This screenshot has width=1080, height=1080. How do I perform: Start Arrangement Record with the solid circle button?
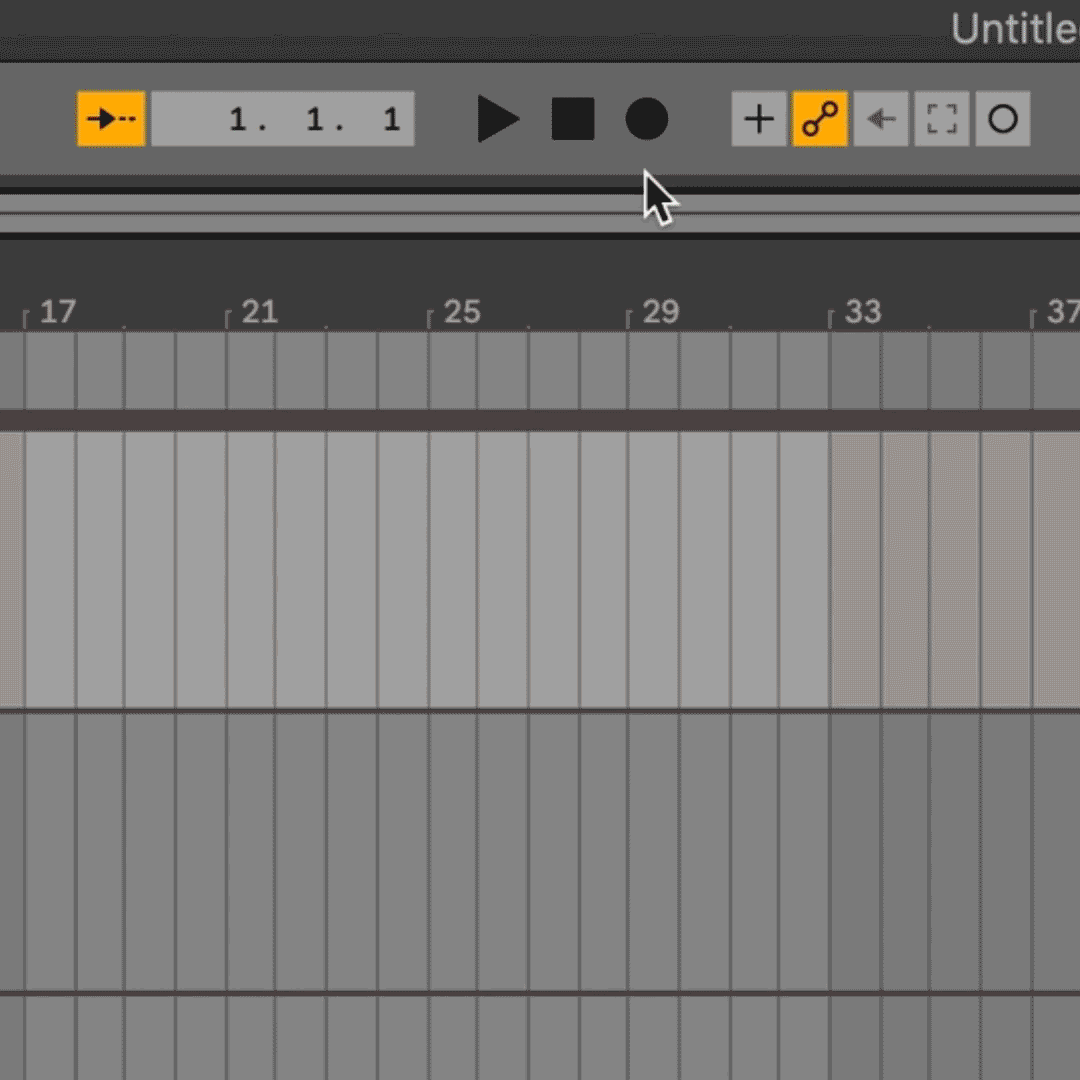pos(646,119)
